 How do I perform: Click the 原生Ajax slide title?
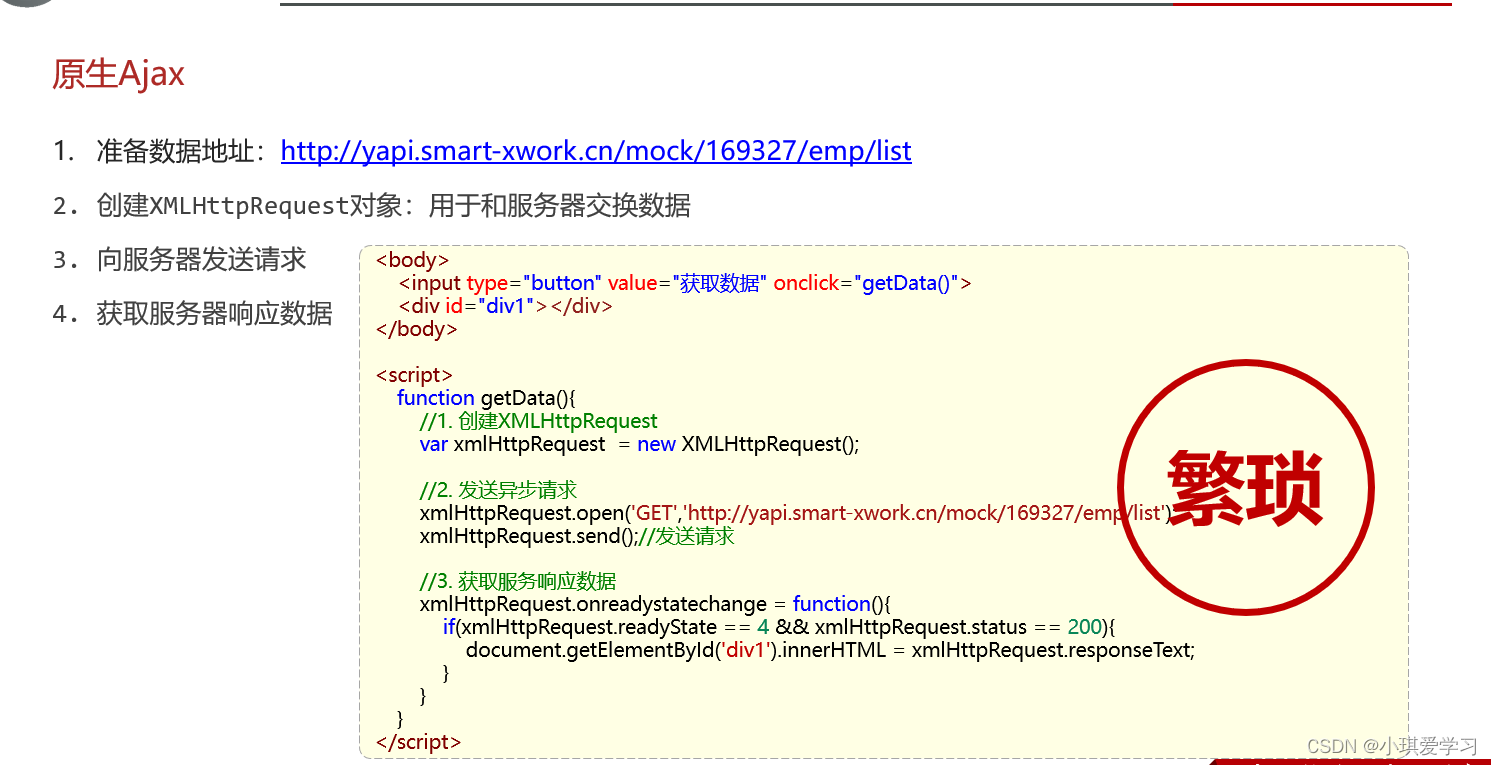[x=118, y=75]
